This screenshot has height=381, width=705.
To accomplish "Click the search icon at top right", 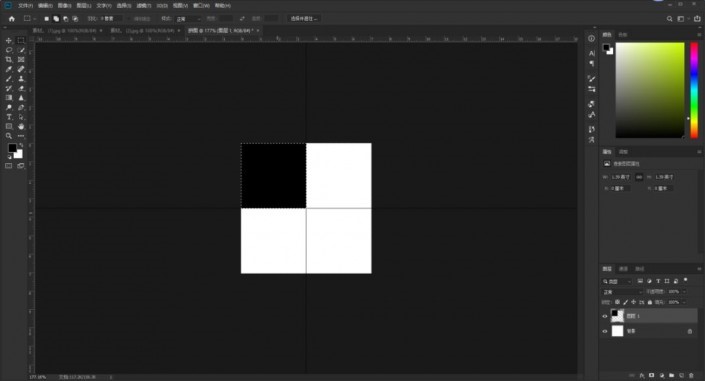I will (x=669, y=19).
